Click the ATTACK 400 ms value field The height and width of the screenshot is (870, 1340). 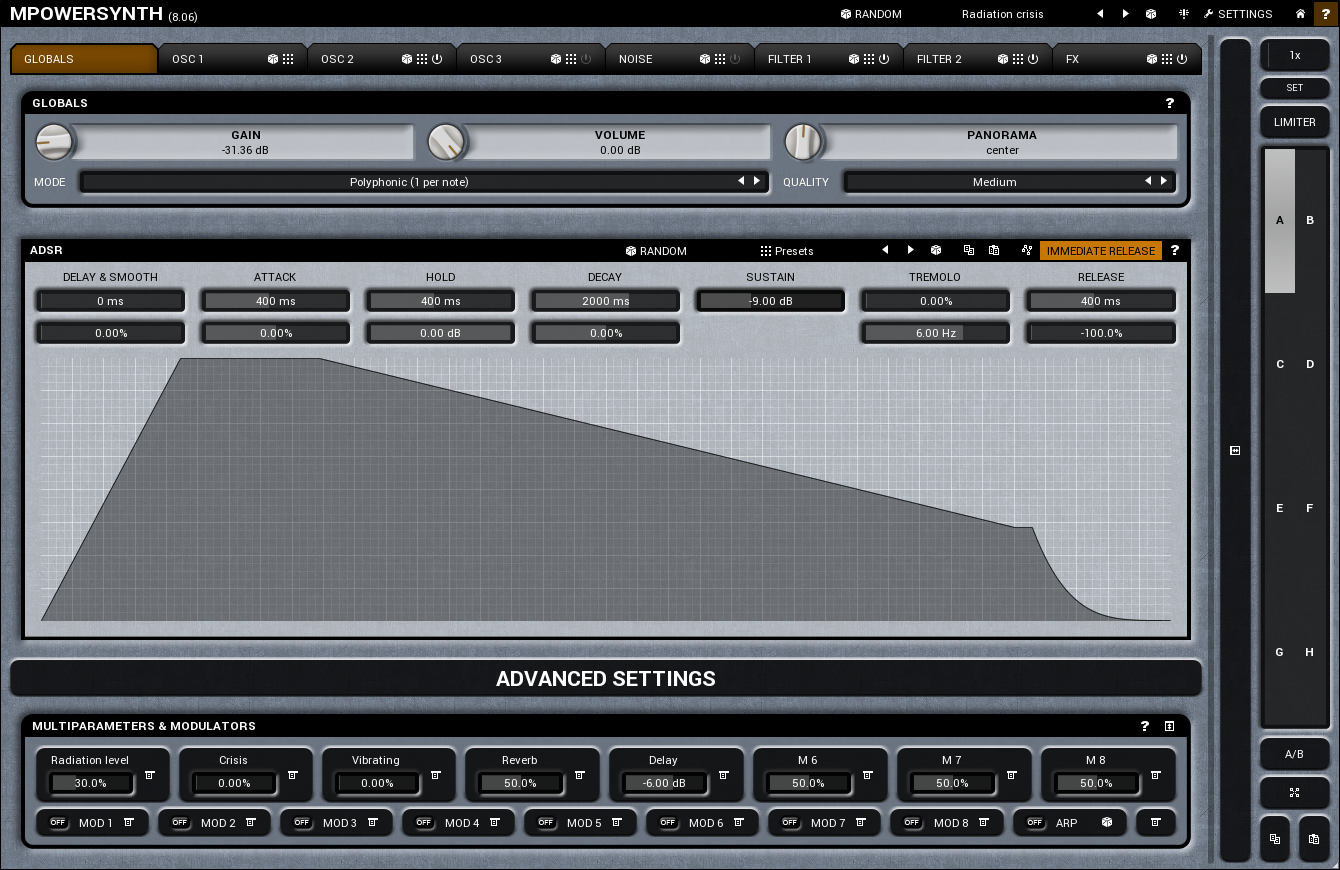275,301
